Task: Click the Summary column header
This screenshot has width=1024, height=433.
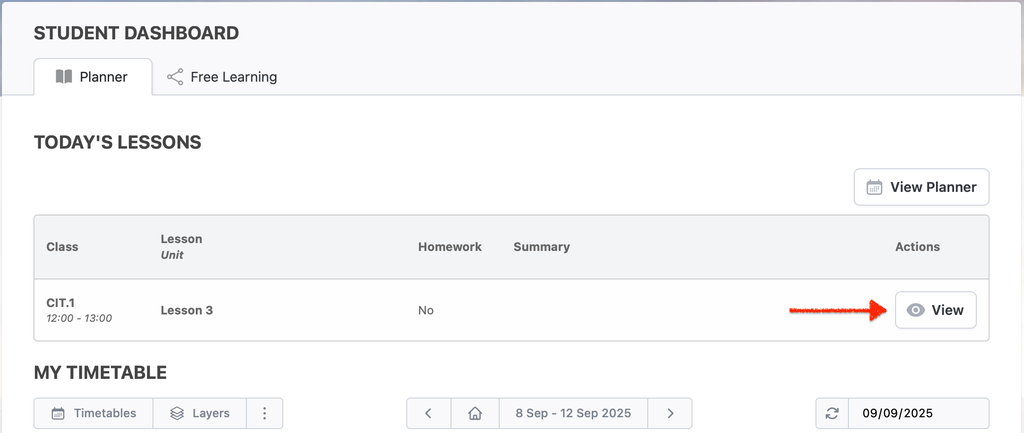Action: (x=541, y=247)
